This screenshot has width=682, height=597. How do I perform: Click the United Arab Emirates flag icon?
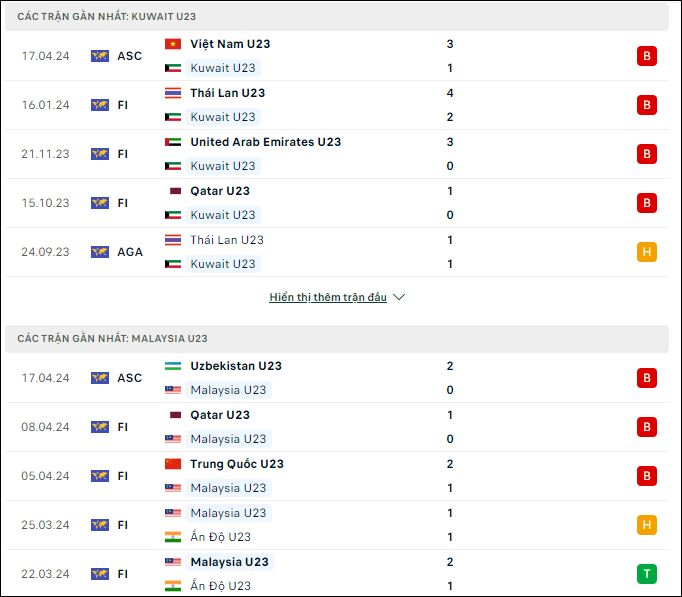point(173,142)
